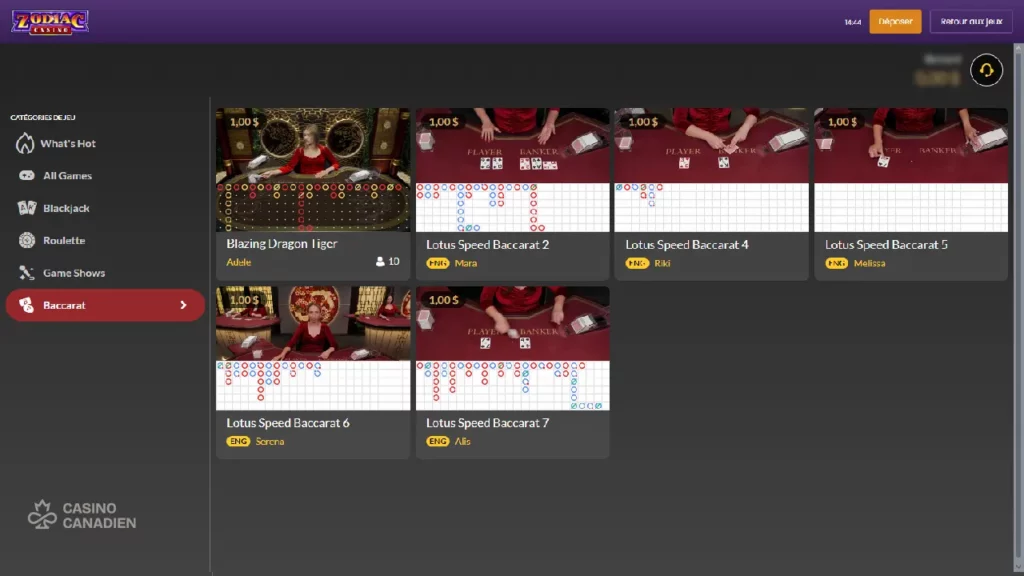
Task: Click the player count icon on Blazing Dragon Tiger
Action: [x=380, y=262]
